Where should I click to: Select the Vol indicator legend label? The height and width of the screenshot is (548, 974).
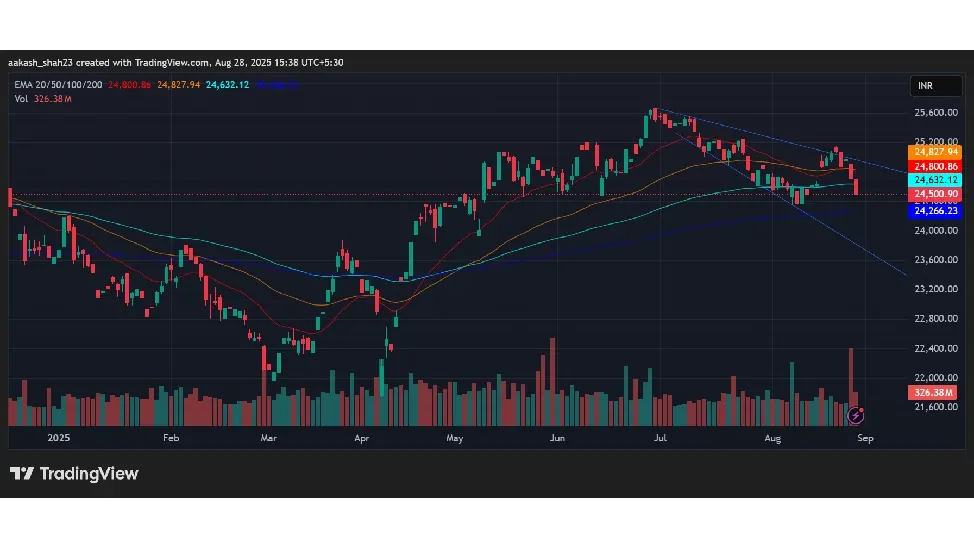pyautogui.click(x=21, y=99)
